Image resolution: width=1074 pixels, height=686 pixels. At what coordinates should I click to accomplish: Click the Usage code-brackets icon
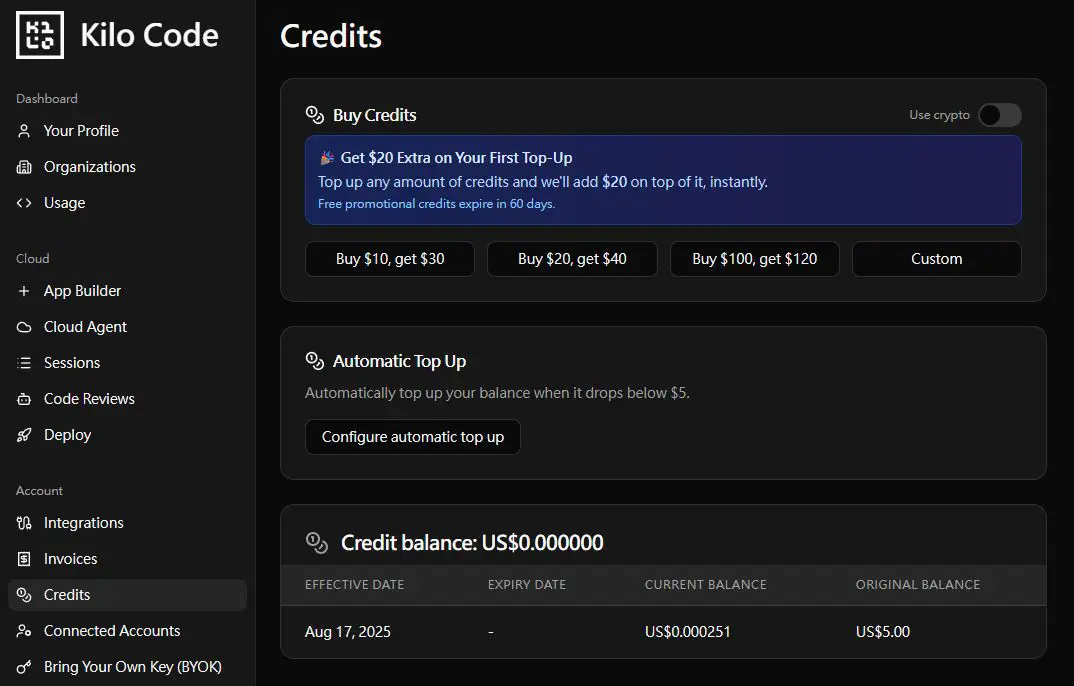click(x=25, y=203)
